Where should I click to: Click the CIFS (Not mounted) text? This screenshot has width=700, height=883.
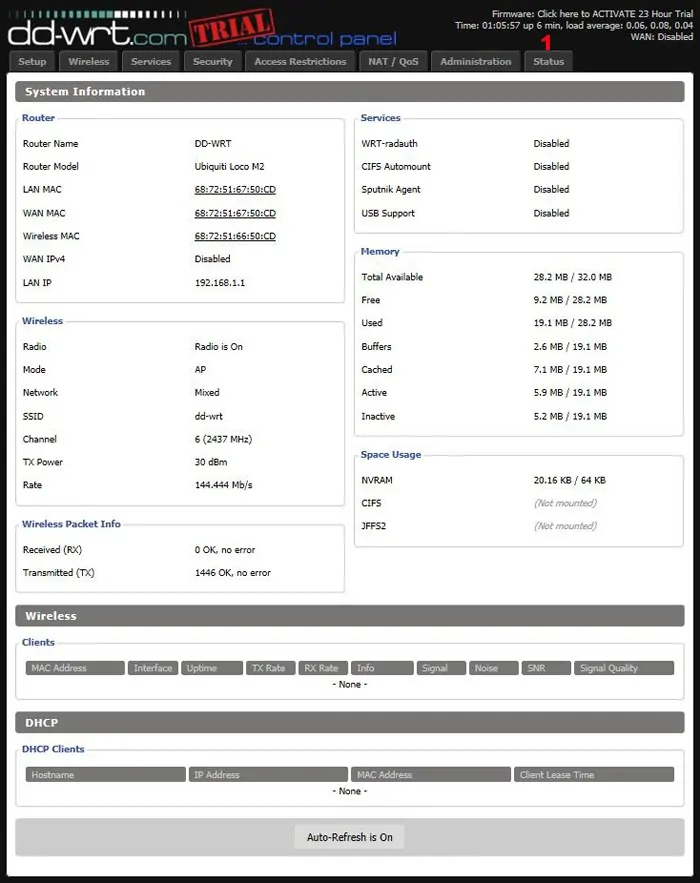click(565, 503)
